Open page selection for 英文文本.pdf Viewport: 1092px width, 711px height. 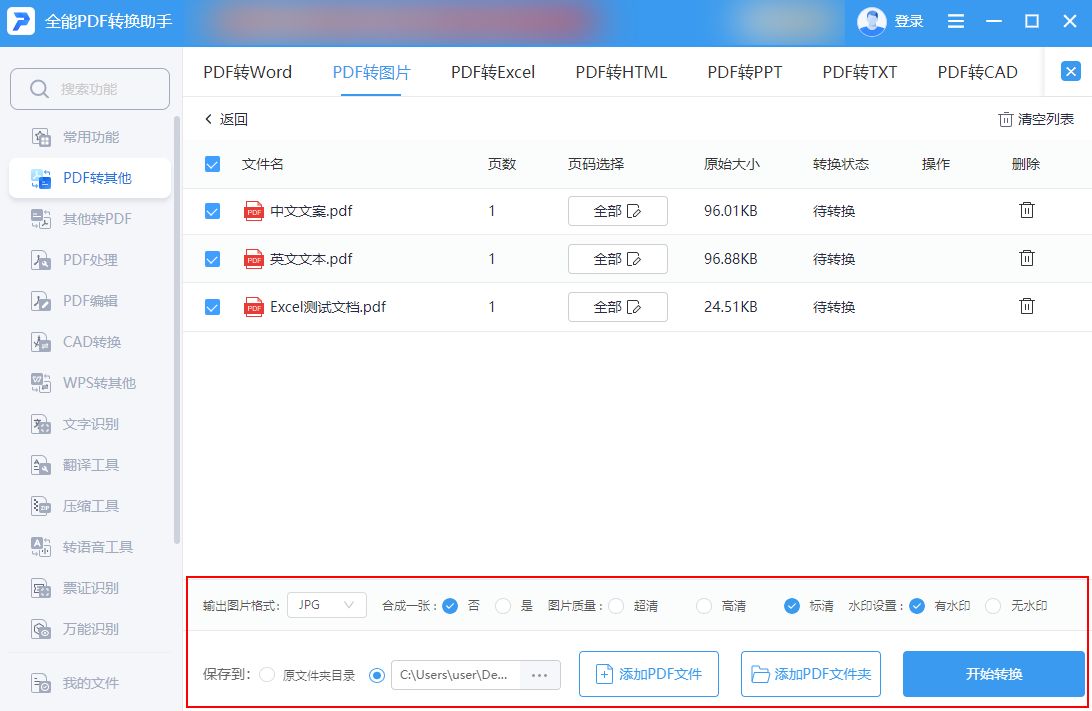click(618, 259)
